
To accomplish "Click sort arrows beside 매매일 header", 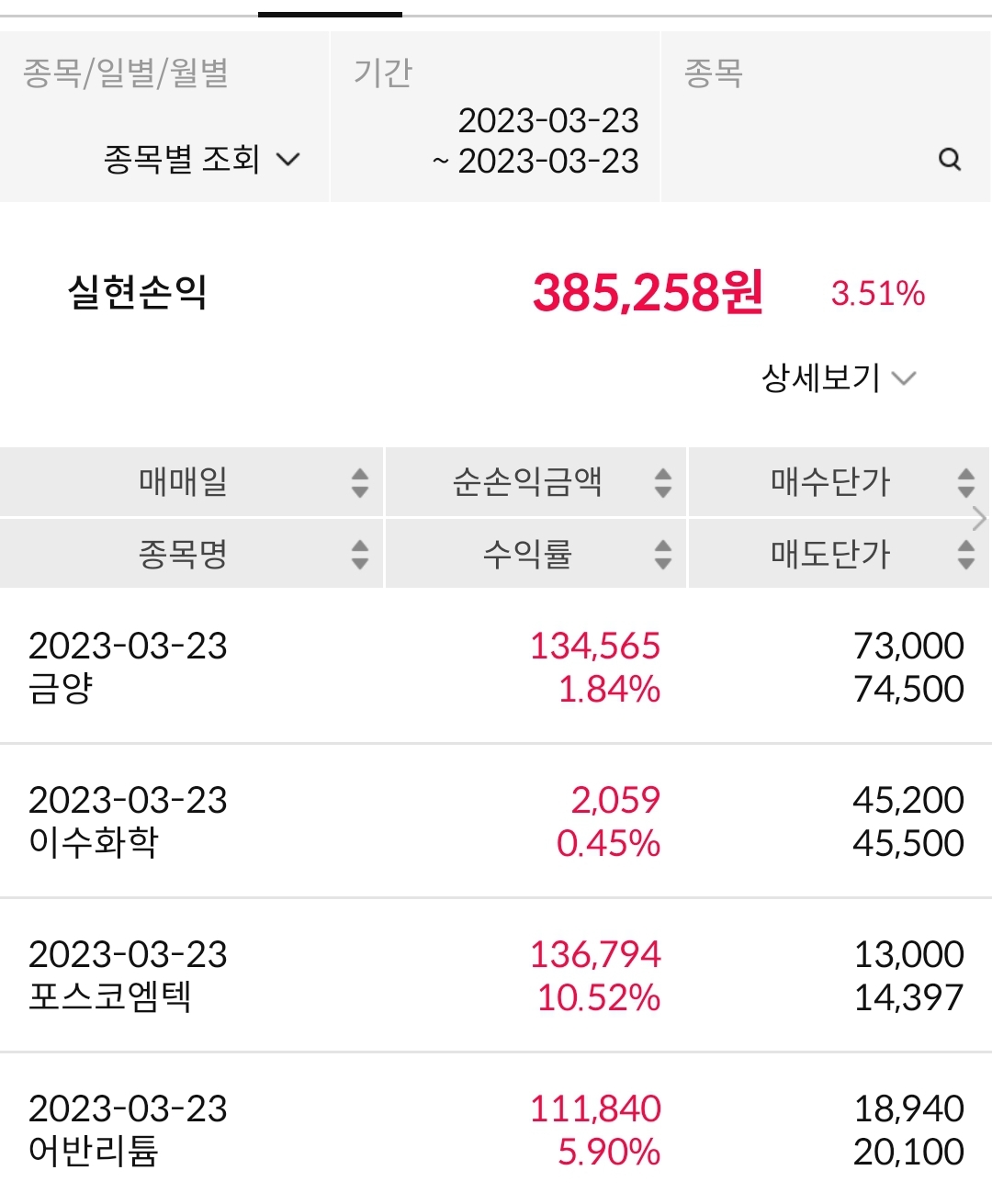I will 360,482.
